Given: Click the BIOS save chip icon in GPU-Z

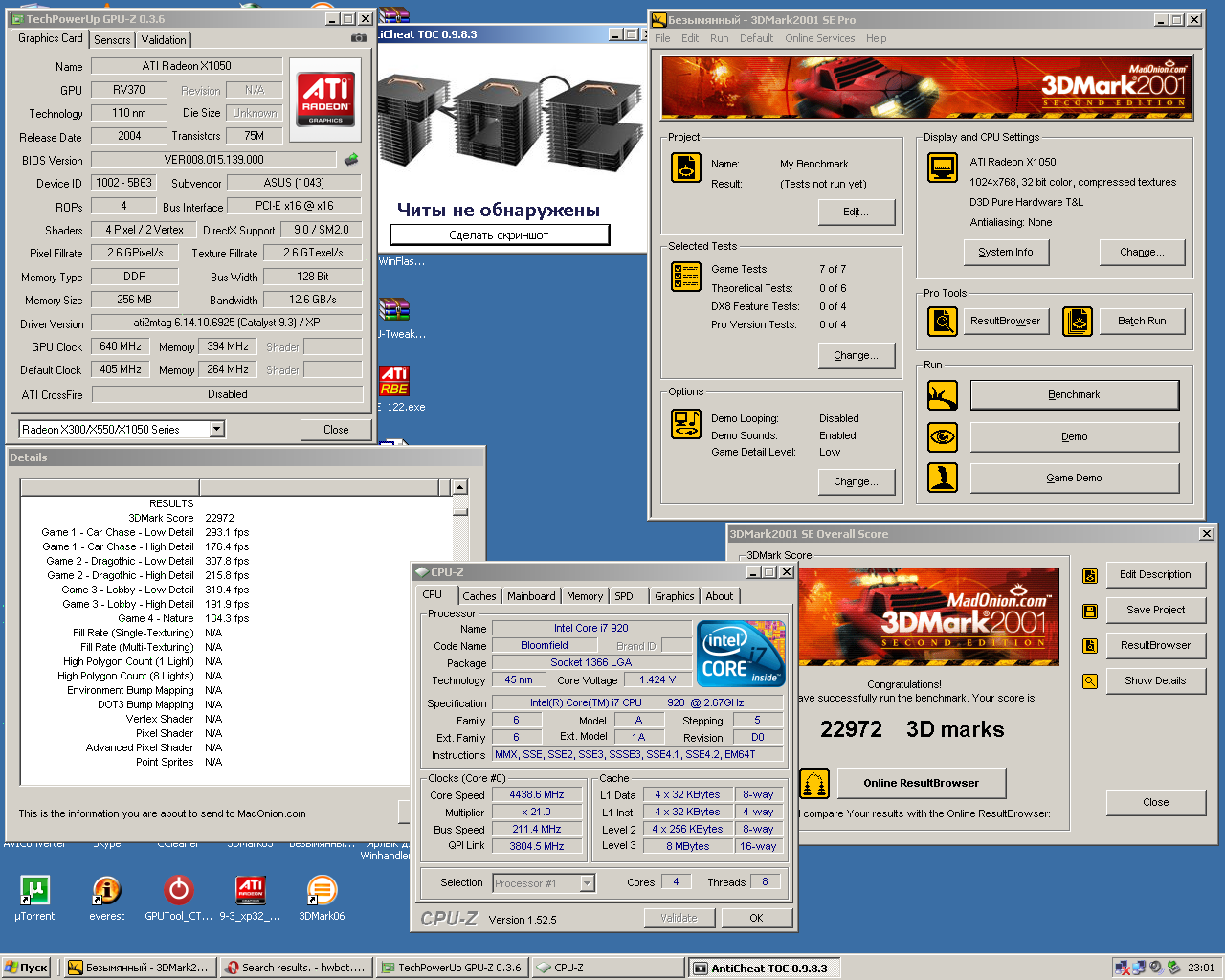Looking at the screenshot, I should point(351,159).
